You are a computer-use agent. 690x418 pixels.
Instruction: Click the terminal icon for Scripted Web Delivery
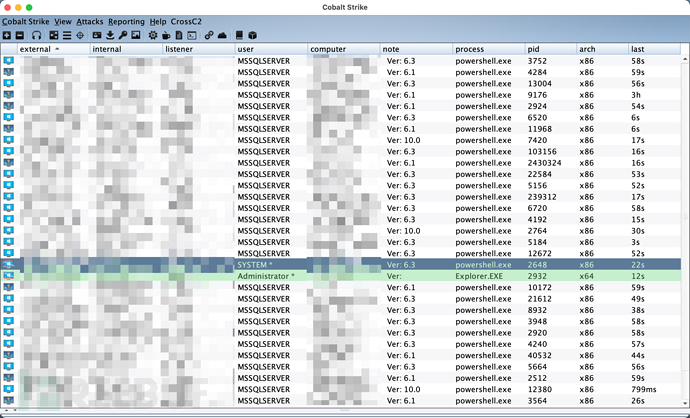[x=192, y=35]
